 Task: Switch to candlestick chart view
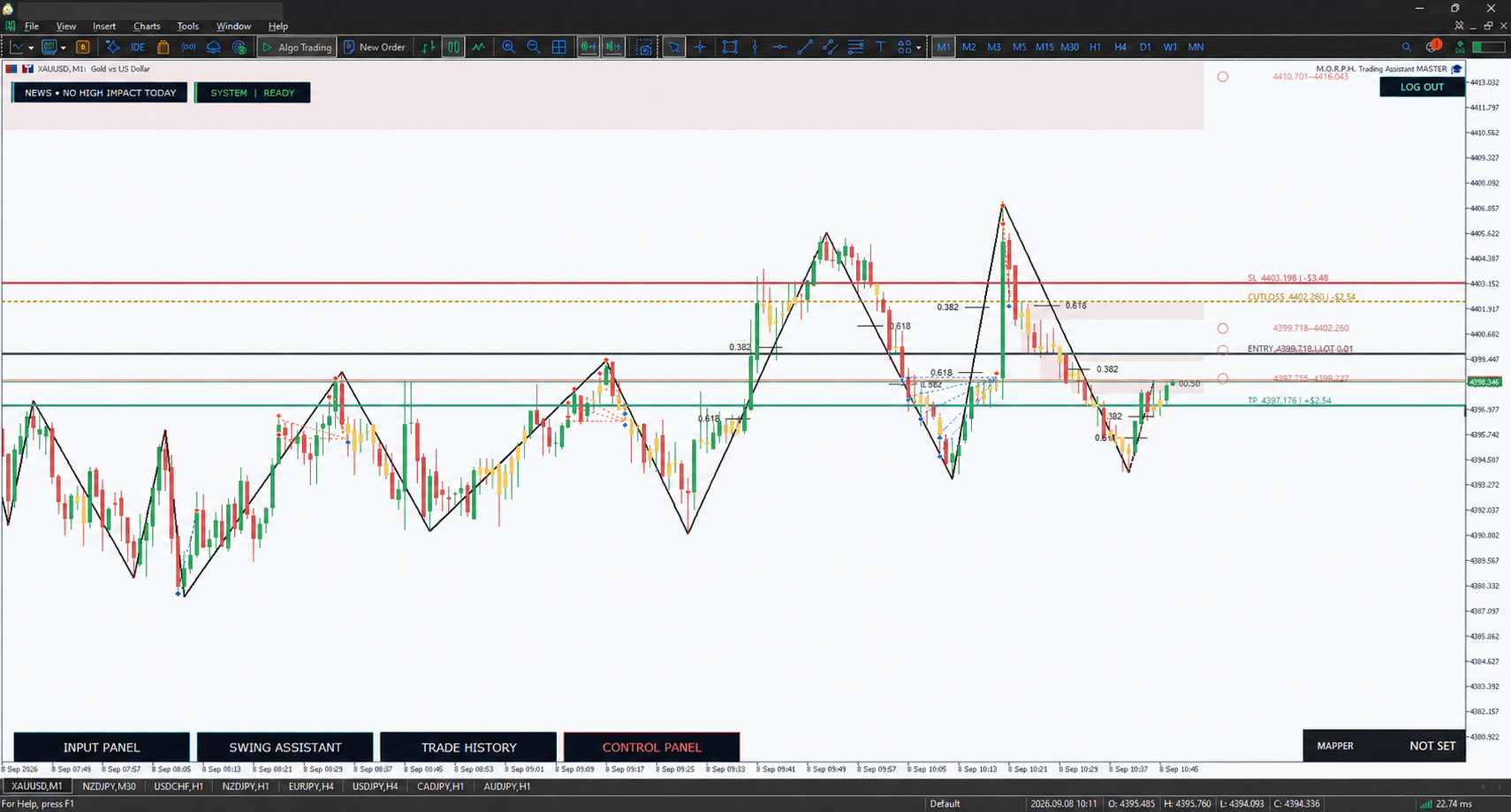[x=453, y=47]
